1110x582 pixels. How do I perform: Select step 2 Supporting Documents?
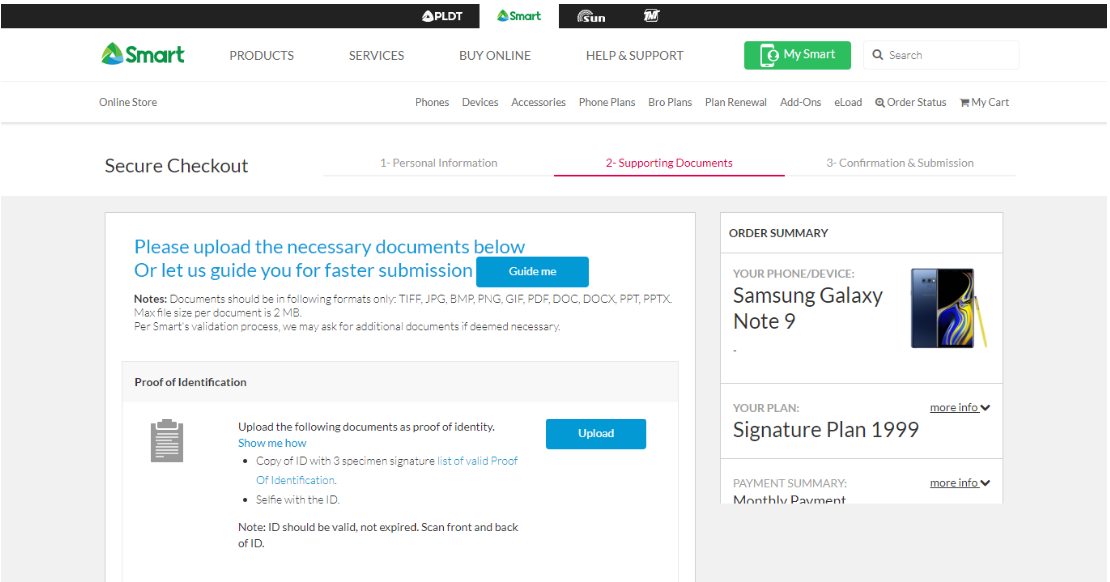669,163
